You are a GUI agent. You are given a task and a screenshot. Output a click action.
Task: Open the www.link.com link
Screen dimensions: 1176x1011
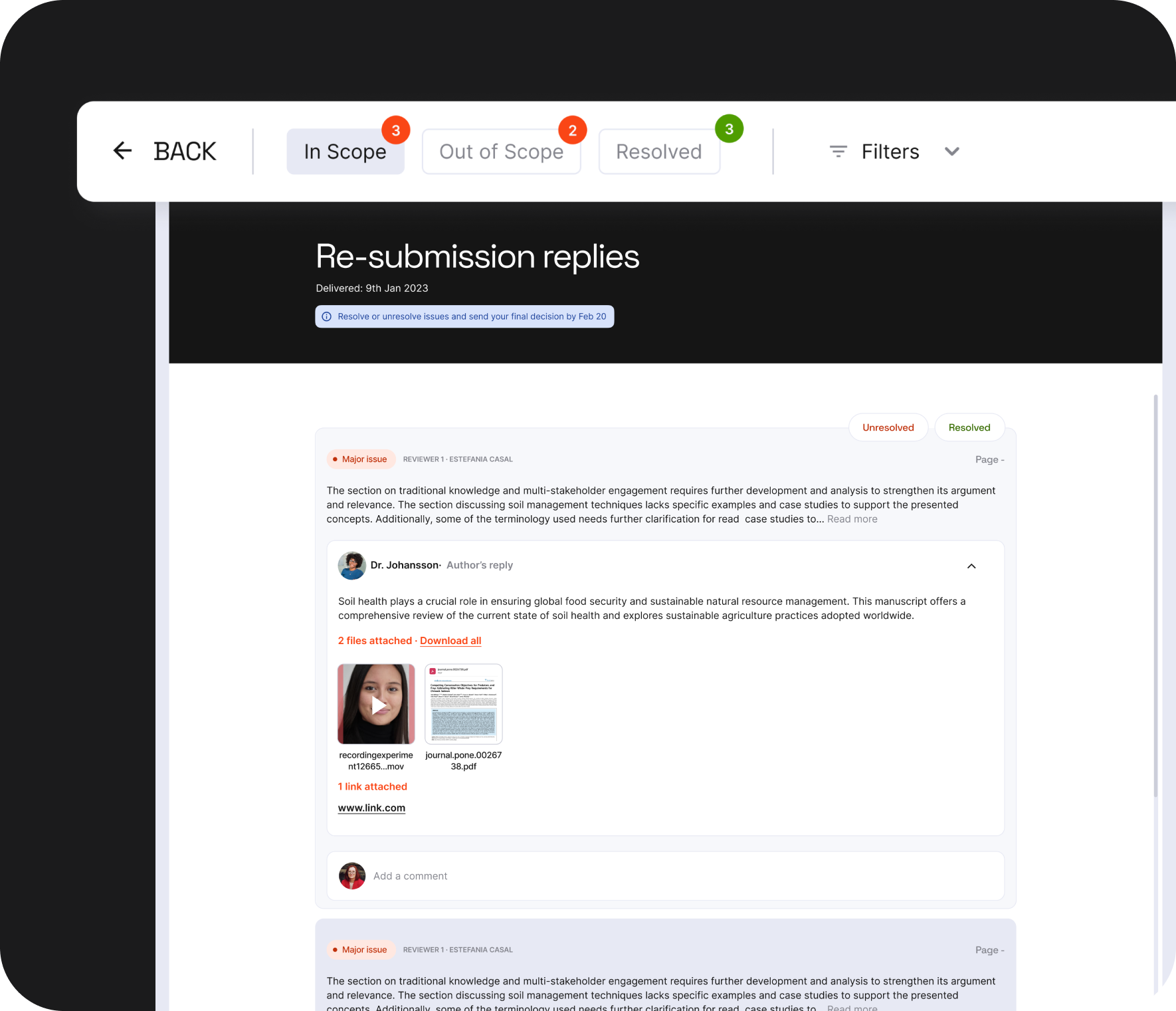click(371, 808)
